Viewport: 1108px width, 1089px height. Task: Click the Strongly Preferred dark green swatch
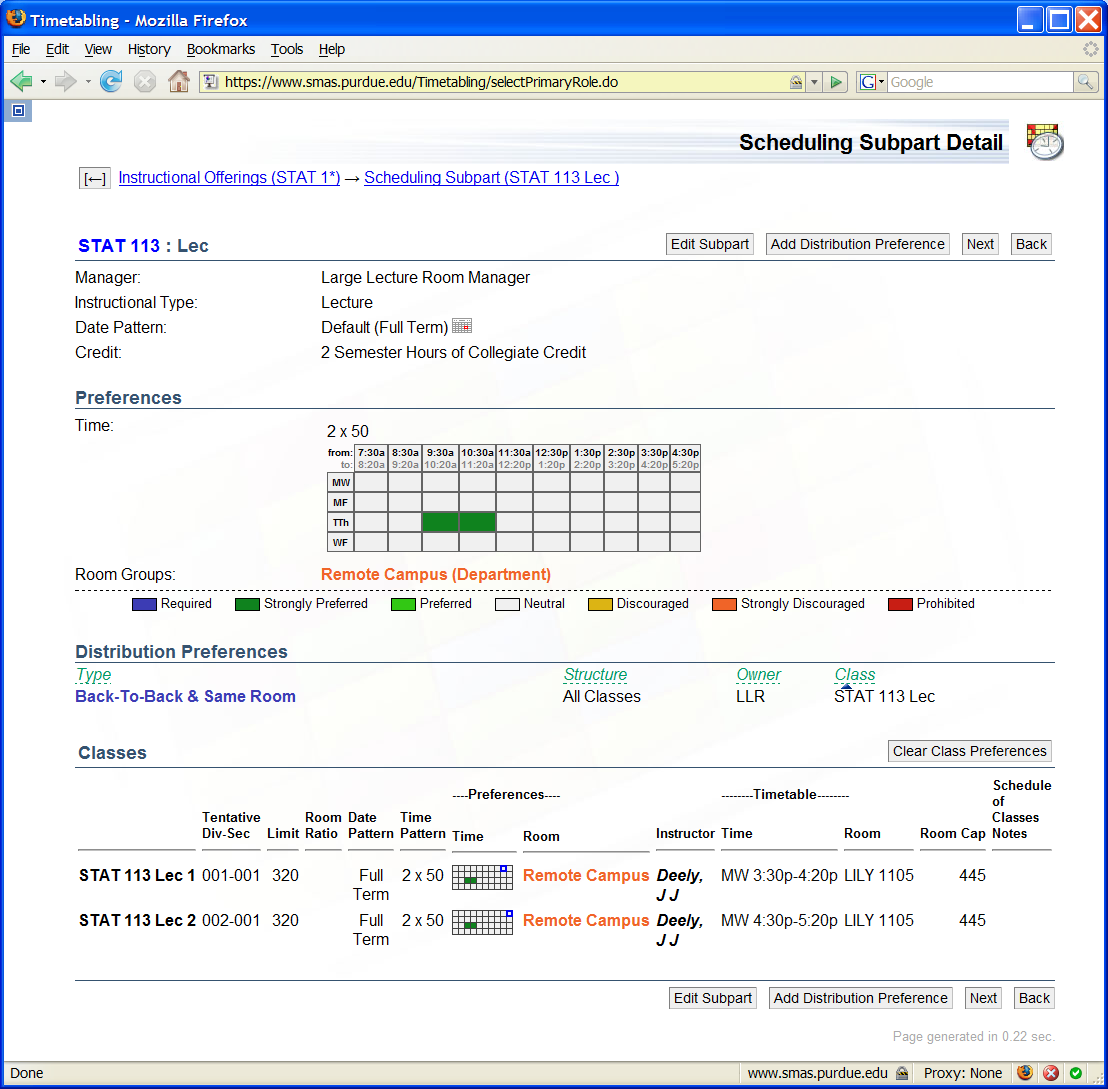pyautogui.click(x=247, y=604)
